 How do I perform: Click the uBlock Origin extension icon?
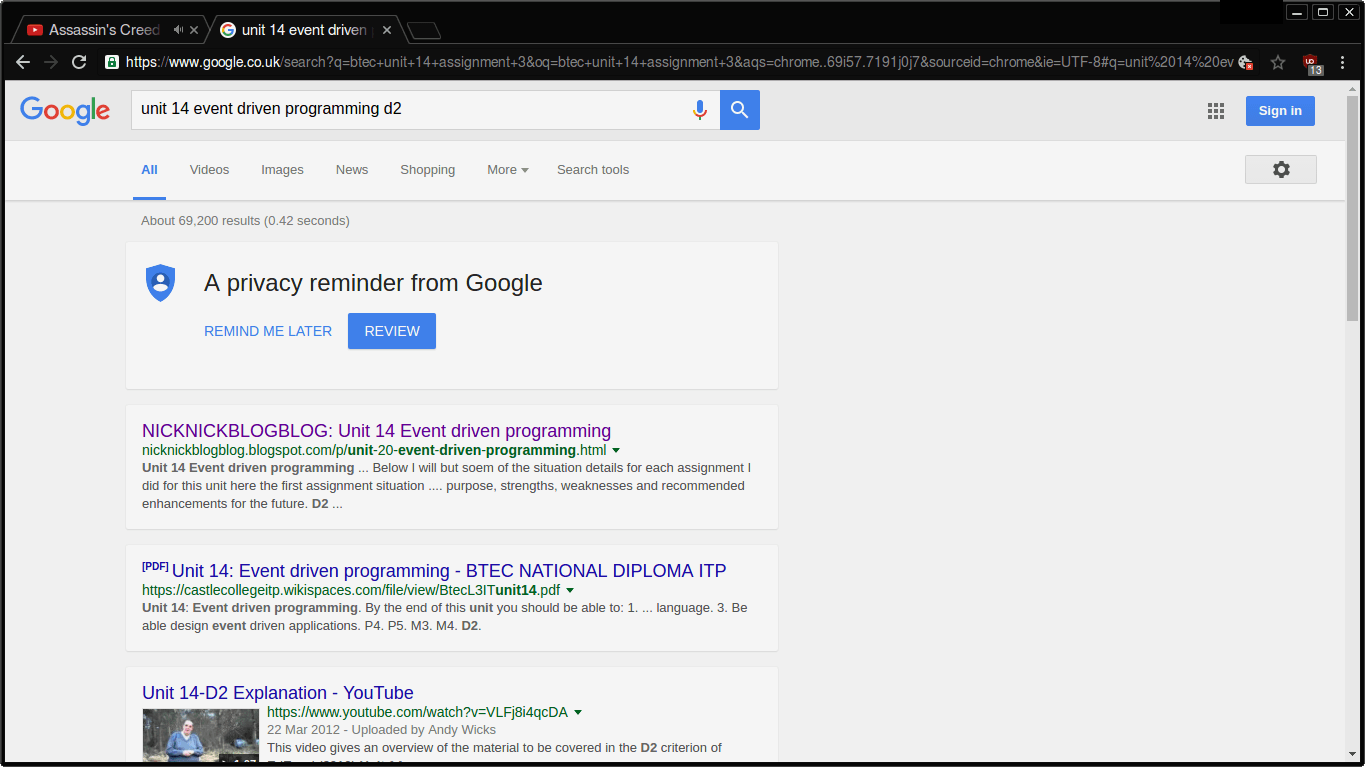click(1311, 63)
